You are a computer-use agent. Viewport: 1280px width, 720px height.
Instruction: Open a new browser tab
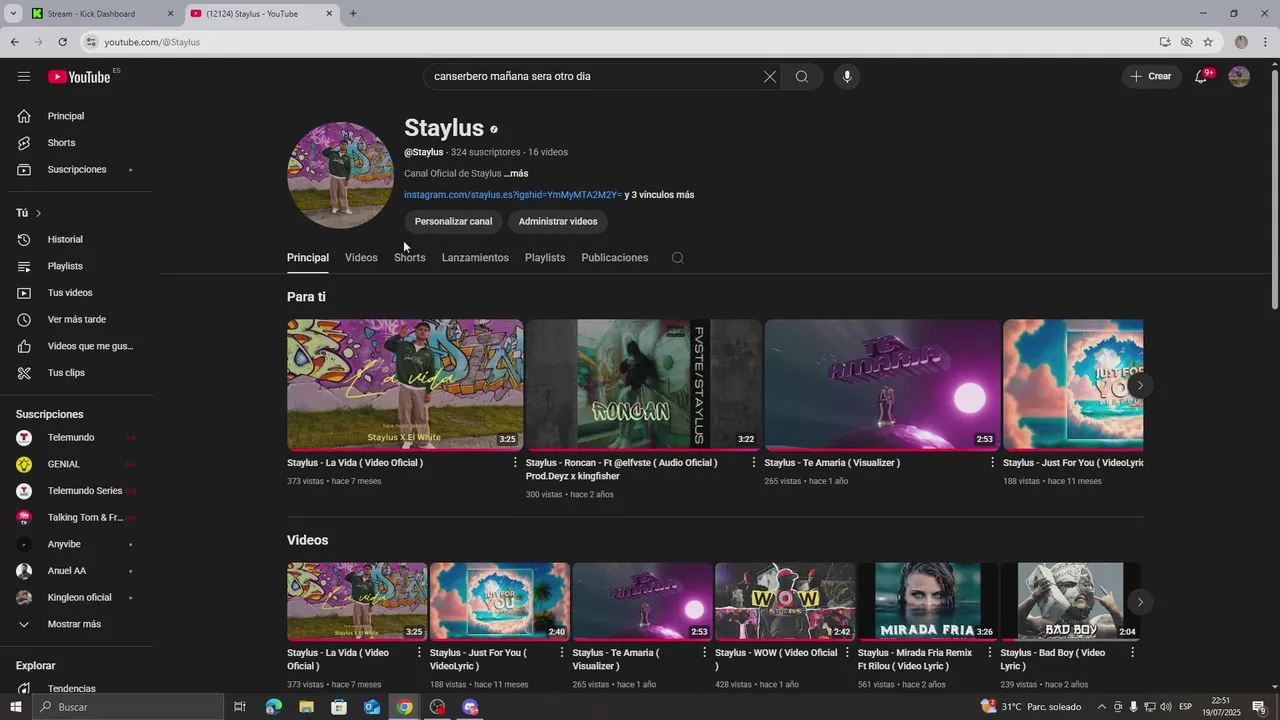coord(353,14)
